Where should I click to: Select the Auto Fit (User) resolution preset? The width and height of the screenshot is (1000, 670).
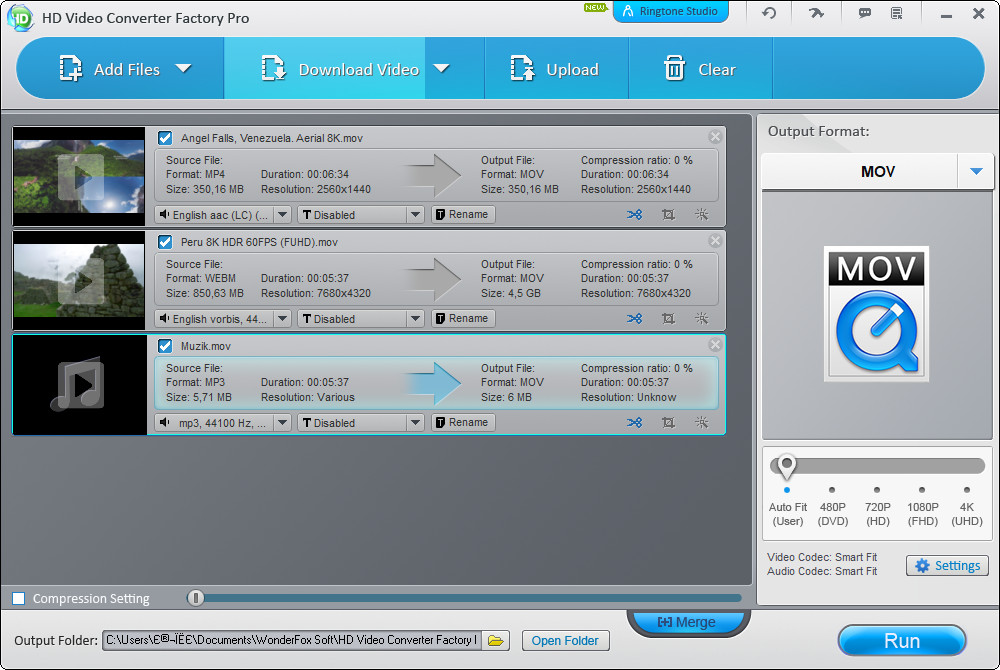[x=788, y=509]
